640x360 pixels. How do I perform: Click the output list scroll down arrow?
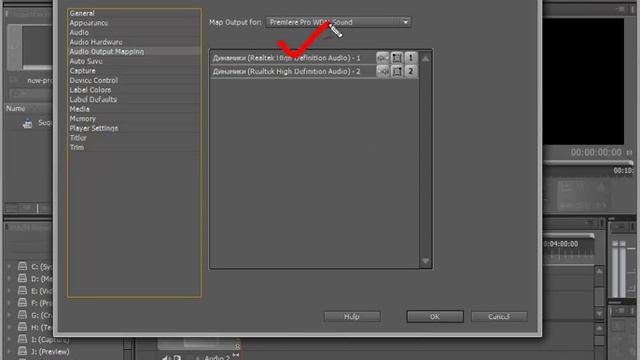425,261
